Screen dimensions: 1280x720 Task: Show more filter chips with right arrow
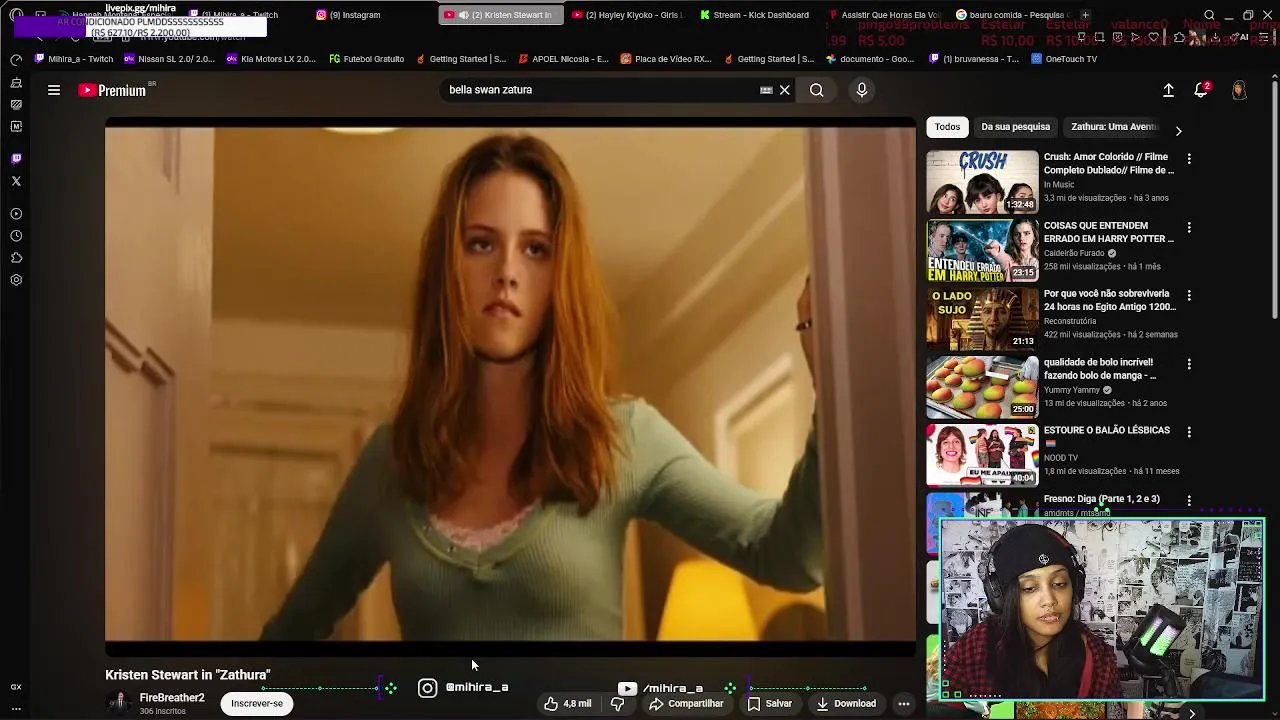click(1178, 131)
